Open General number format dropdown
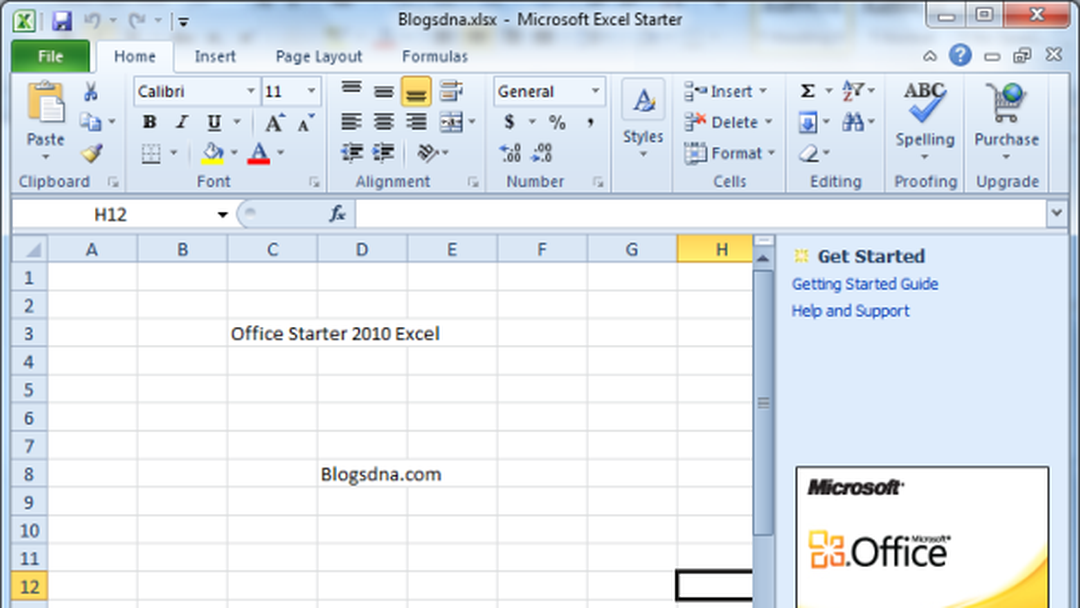This screenshot has width=1080, height=608. (x=595, y=91)
